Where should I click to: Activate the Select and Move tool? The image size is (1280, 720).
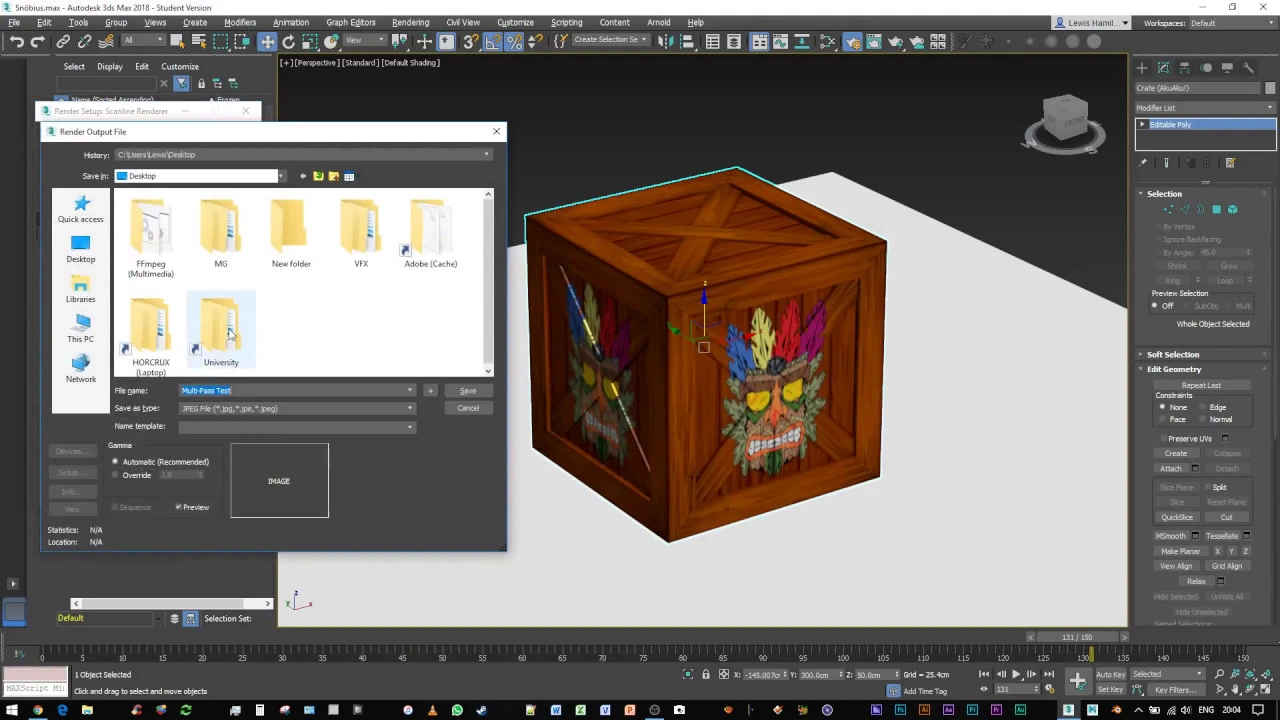pos(267,41)
